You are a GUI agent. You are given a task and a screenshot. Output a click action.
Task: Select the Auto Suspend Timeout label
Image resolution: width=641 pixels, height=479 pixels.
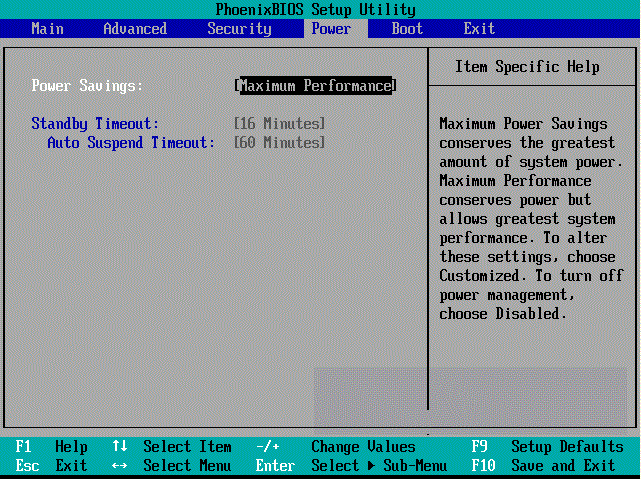tap(131, 143)
